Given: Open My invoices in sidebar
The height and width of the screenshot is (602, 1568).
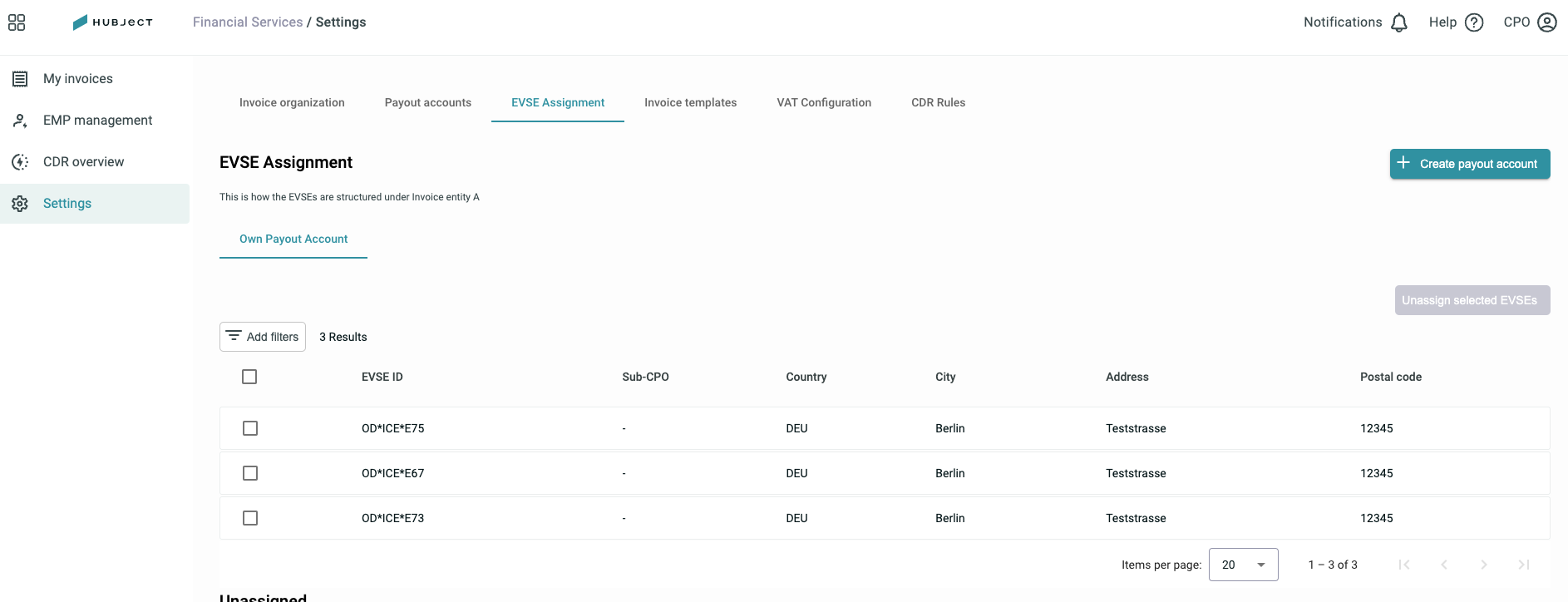Looking at the screenshot, I should click(x=95, y=79).
